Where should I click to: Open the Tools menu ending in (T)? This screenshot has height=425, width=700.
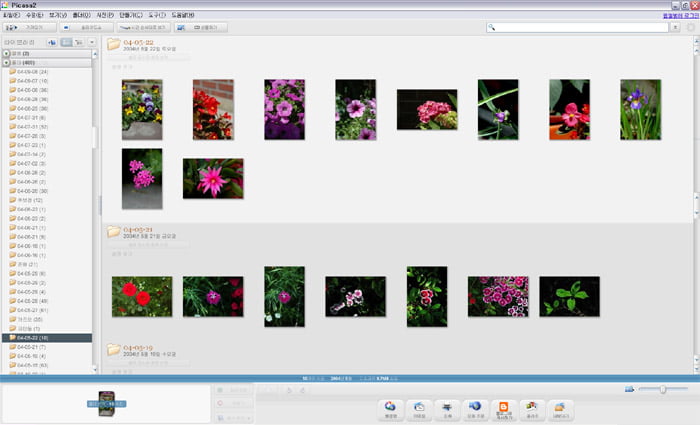tap(157, 15)
